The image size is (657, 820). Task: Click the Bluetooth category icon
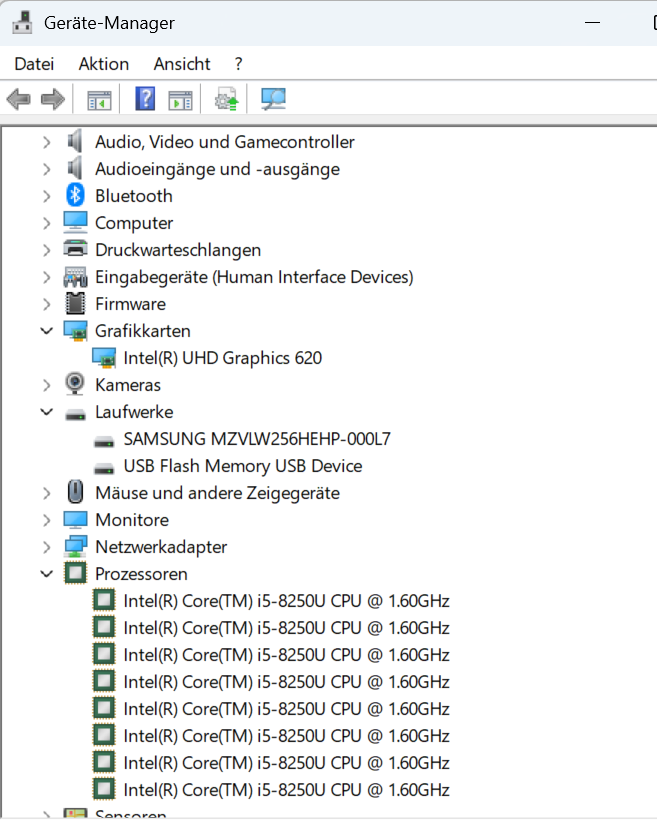(75, 196)
